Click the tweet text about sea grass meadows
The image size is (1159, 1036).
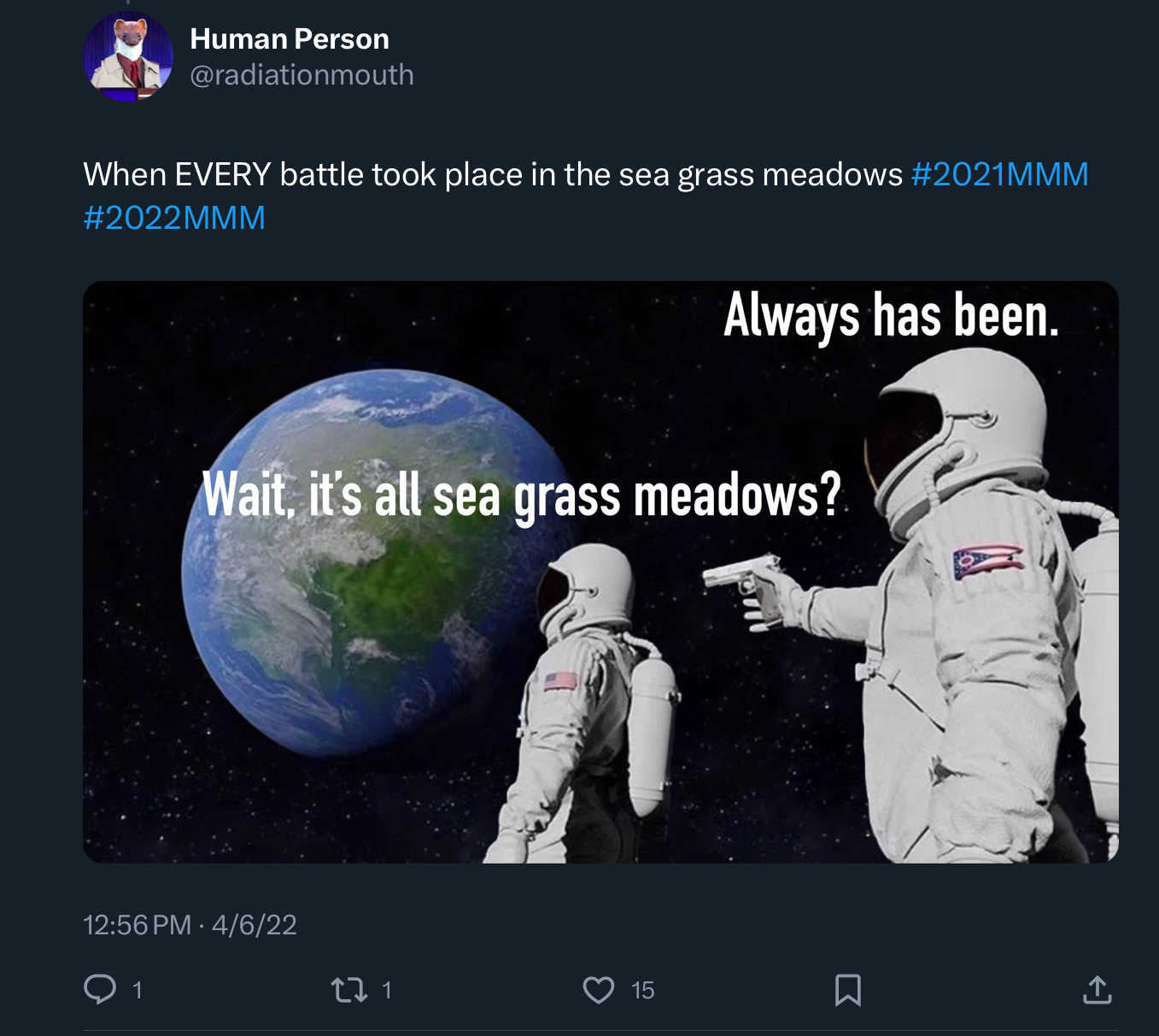492,174
